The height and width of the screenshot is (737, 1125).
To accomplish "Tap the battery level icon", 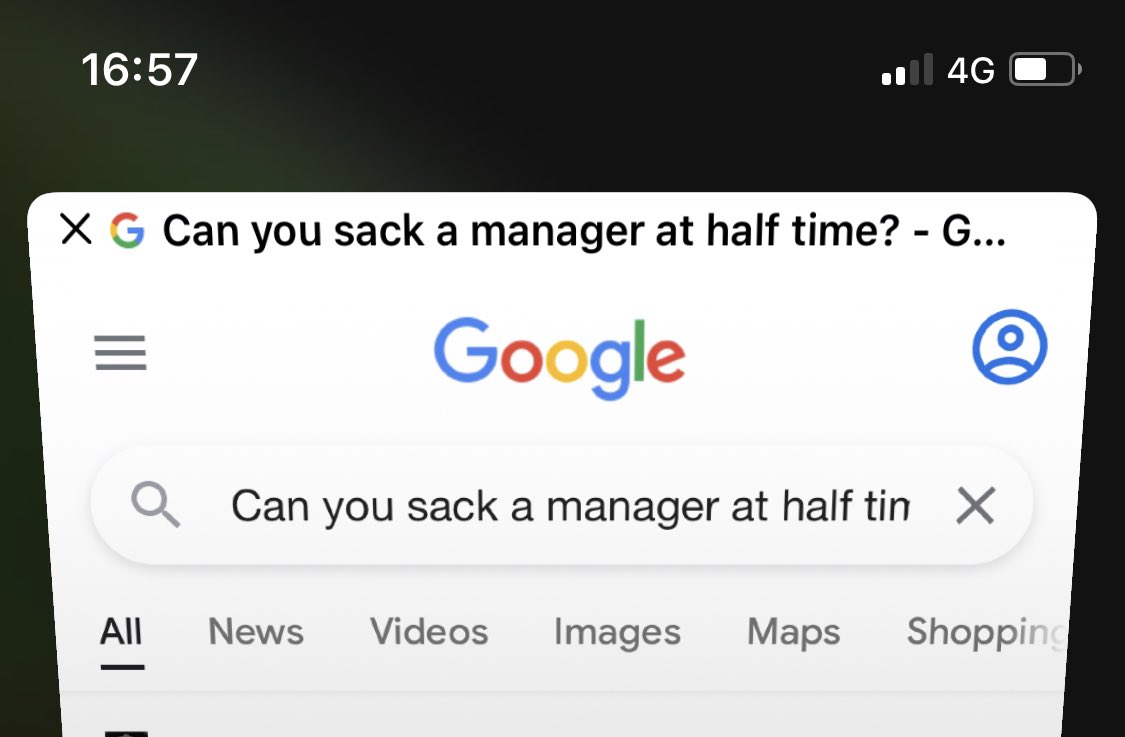I will point(1045,70).
